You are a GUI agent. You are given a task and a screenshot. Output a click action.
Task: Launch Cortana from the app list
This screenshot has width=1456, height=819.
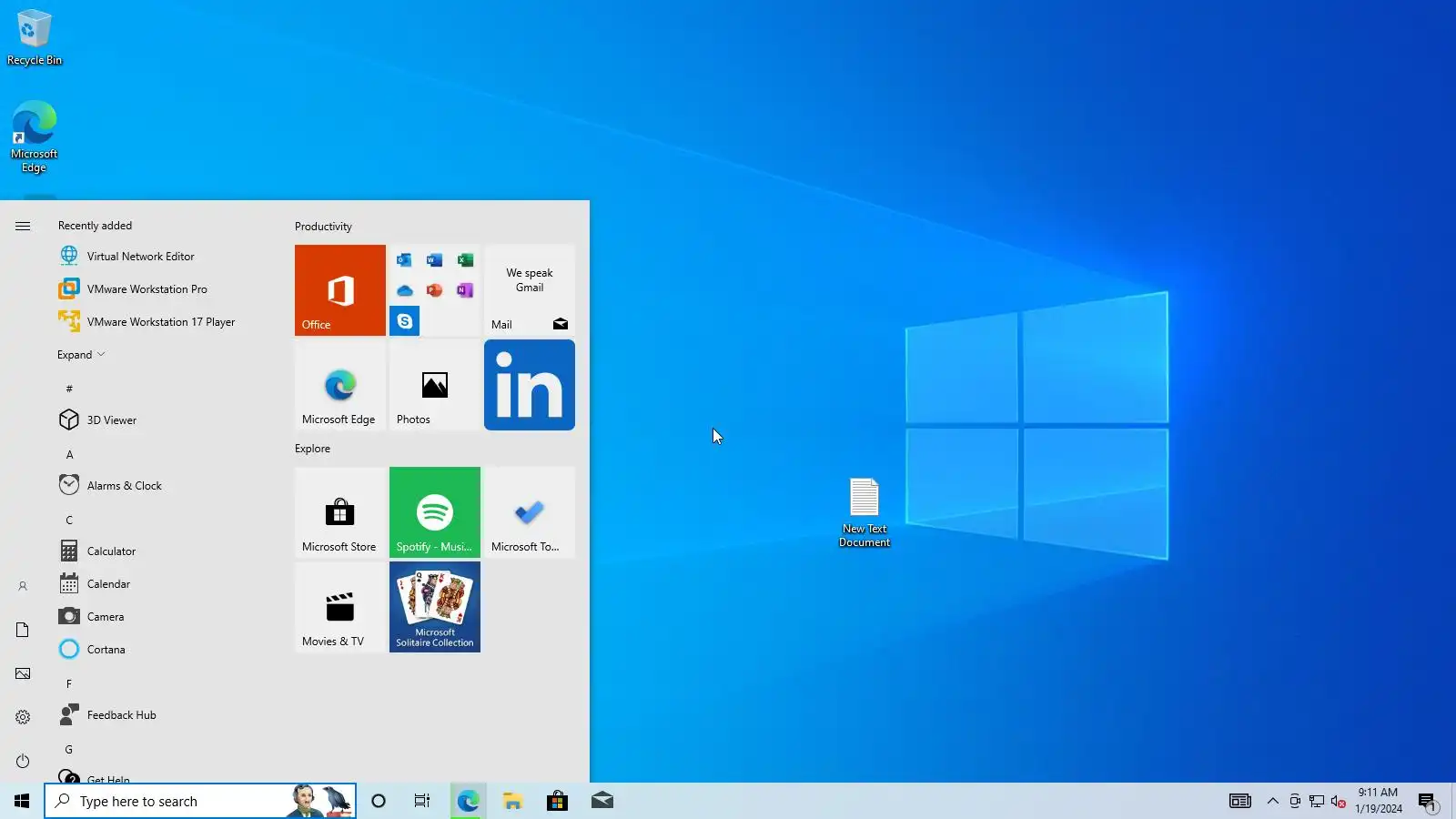pos(164,650)
